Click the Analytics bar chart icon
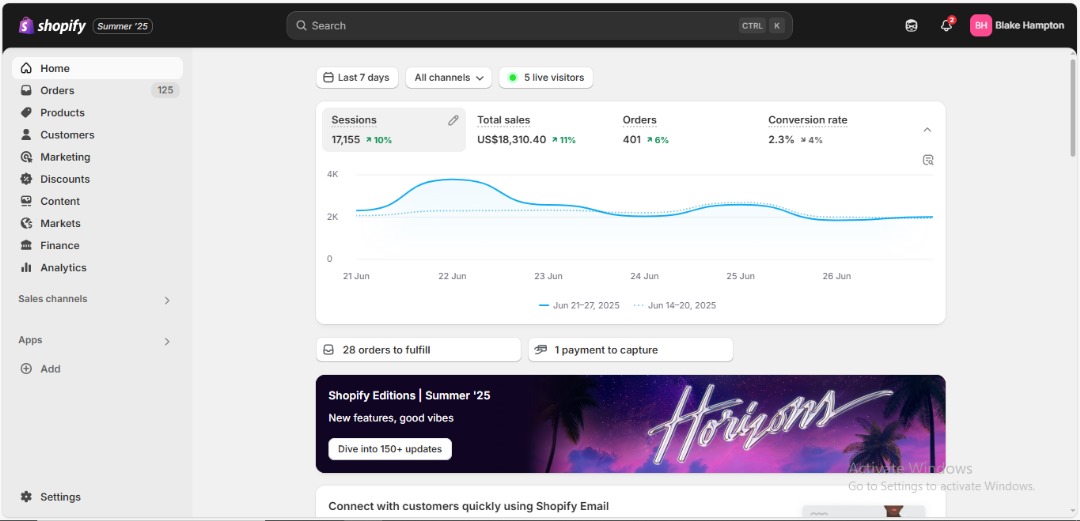This screenshot has width=1080, height=521. (x=26, y=267)
